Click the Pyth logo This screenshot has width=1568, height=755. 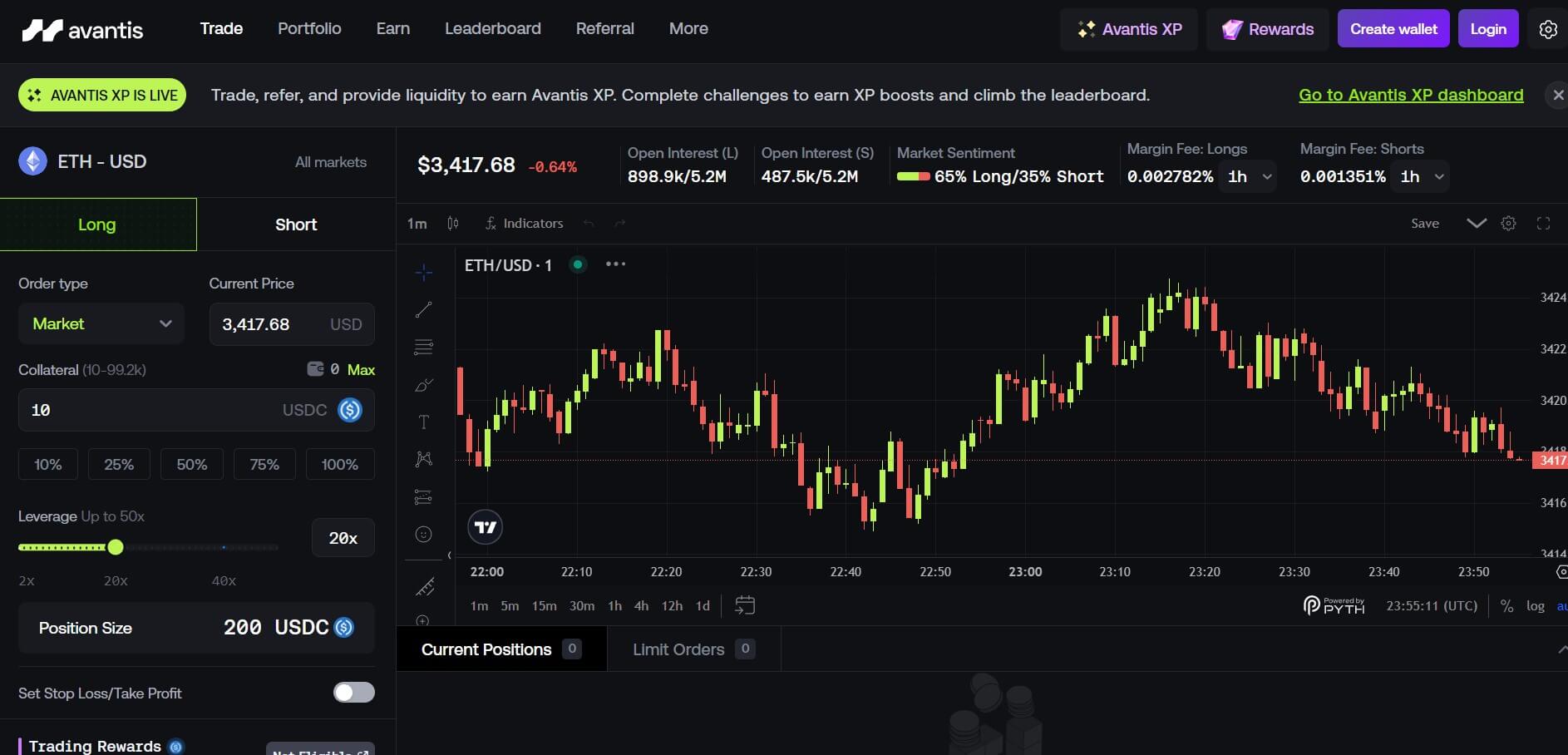point(1334,605)
